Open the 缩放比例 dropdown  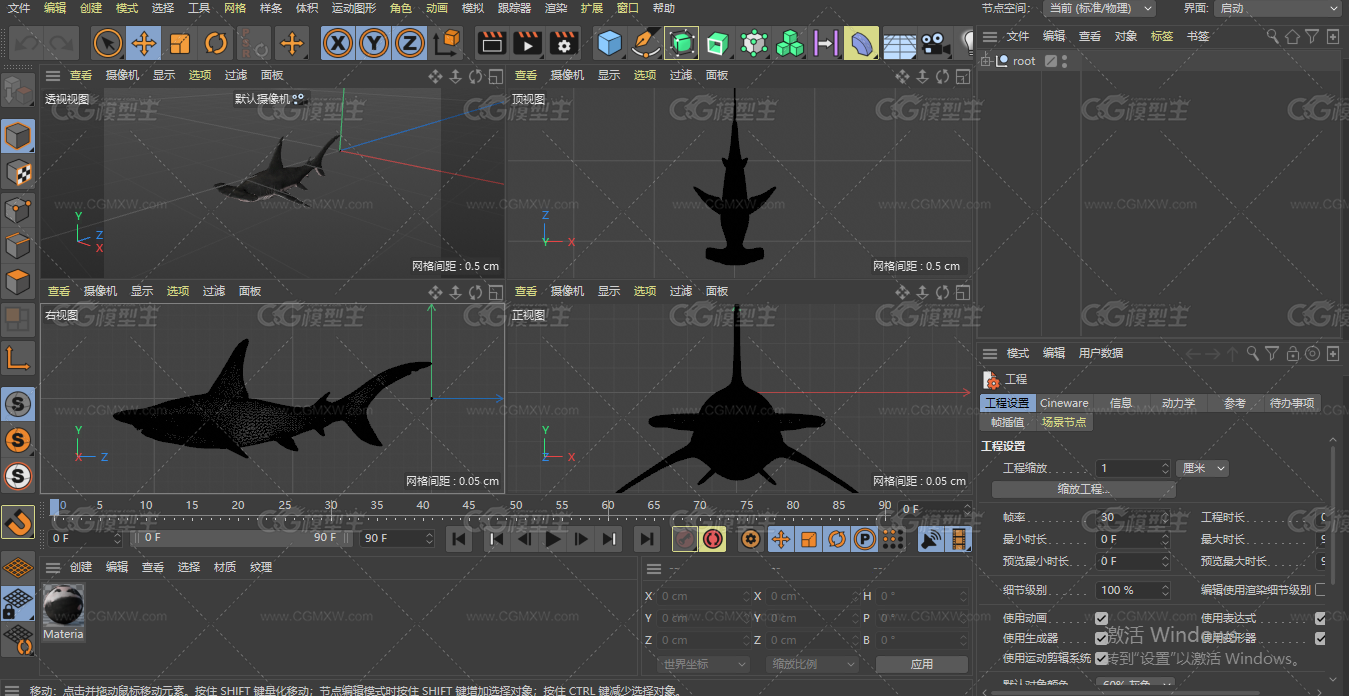(813, 664)
